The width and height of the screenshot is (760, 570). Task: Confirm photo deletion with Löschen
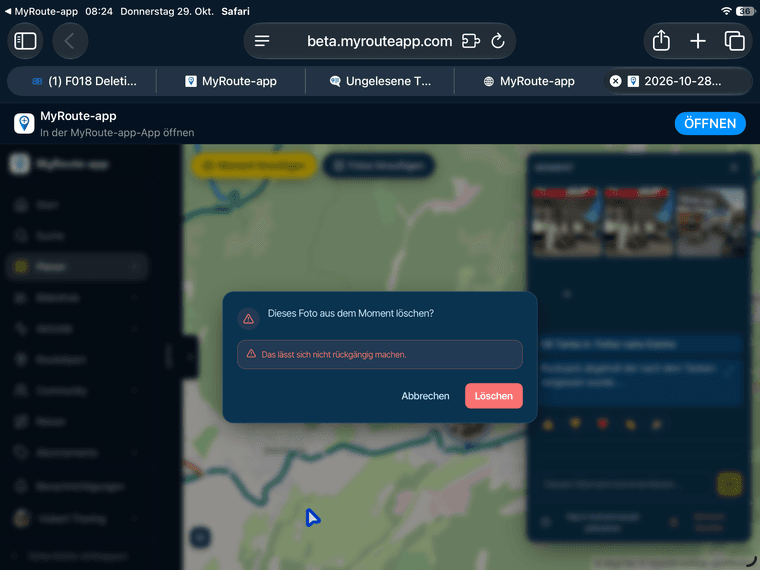point(493,396)
